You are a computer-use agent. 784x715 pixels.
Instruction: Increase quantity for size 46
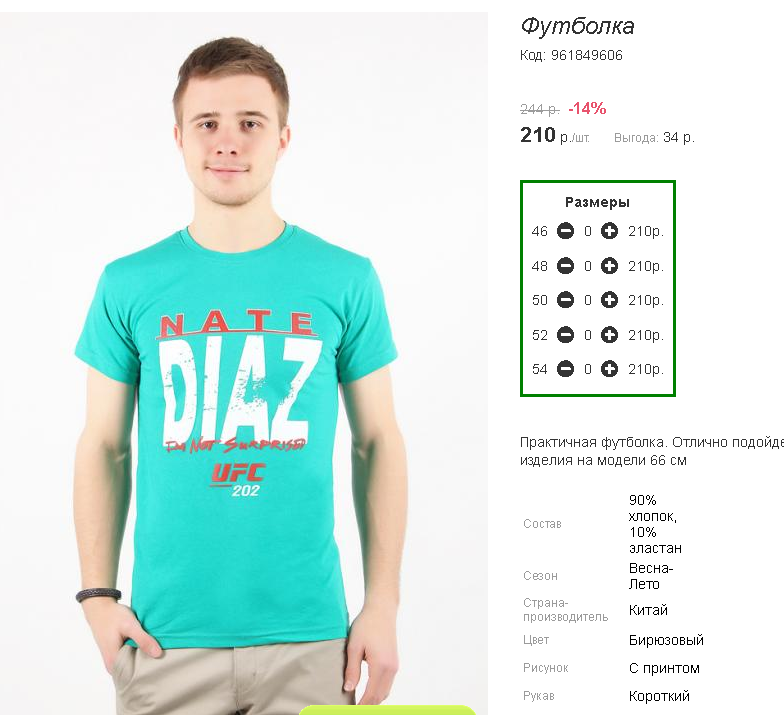pyautogui.click(x=609, y=231)
